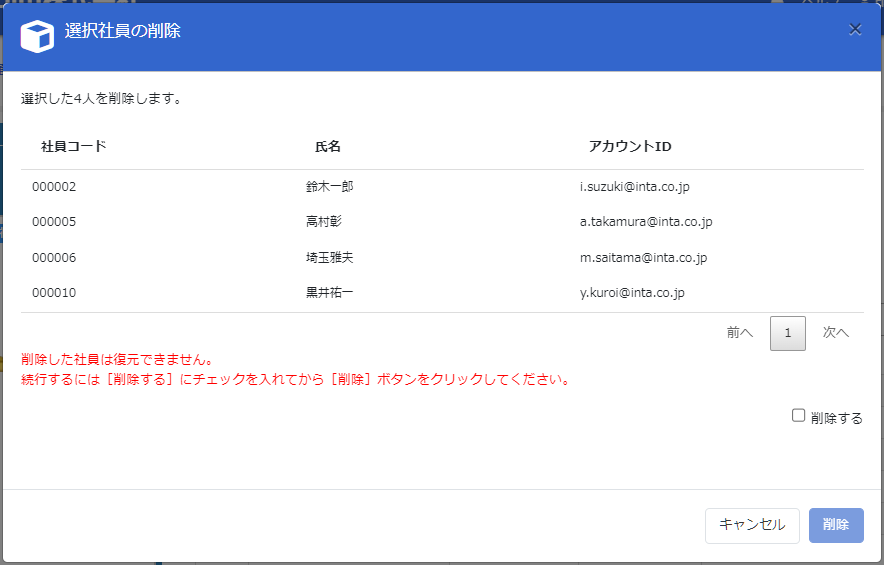Click the アカウントID column header
This screenshot has width=884, height=565.
[x=630, y=147]
